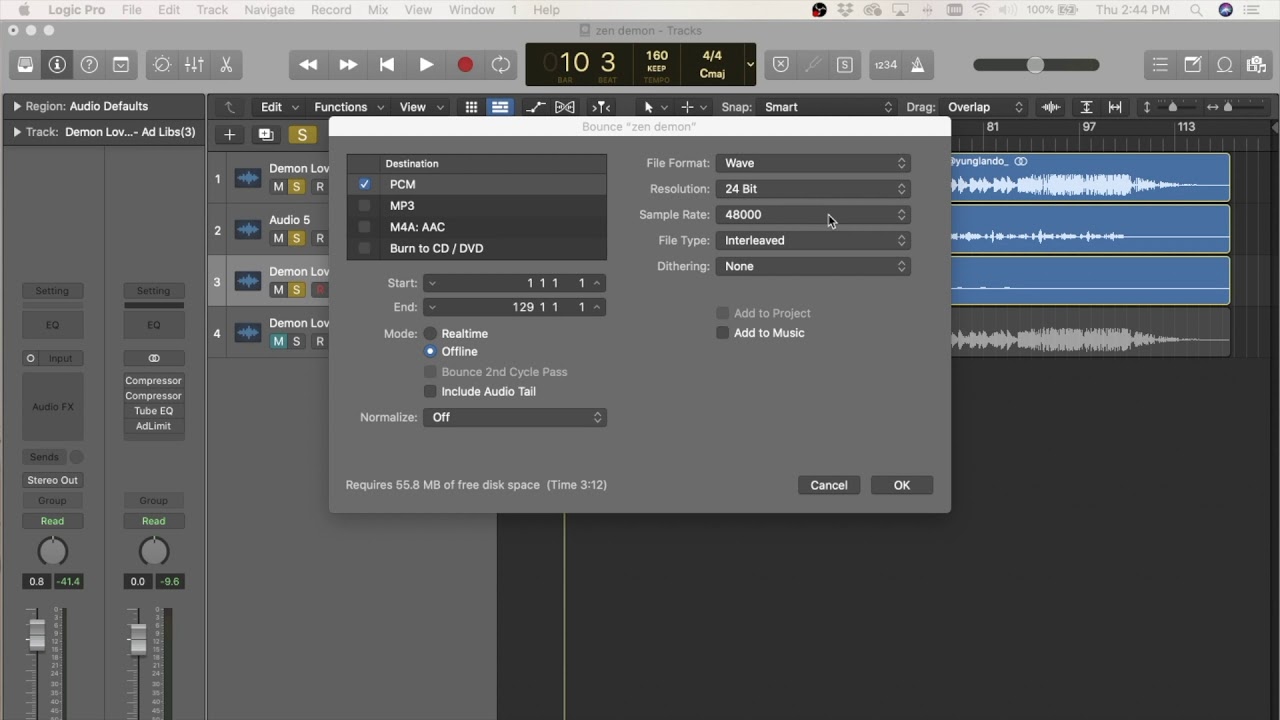The height and width of the screenshot is (720, 1280).
Task: Check the PCM destination checkbox
Action: point(364,184)
